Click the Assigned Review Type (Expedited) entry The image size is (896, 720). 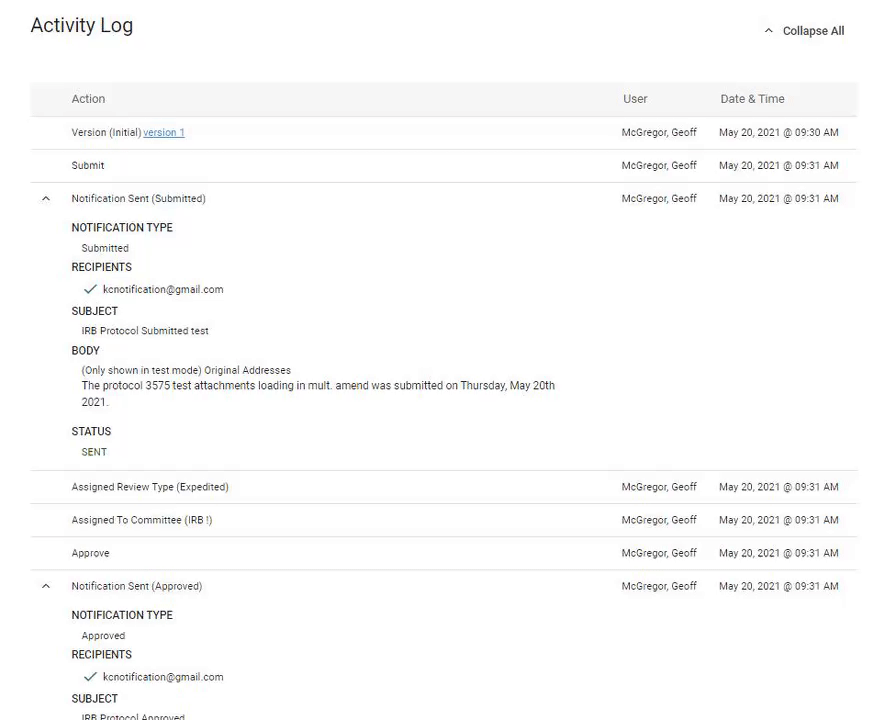pos(150,486)
